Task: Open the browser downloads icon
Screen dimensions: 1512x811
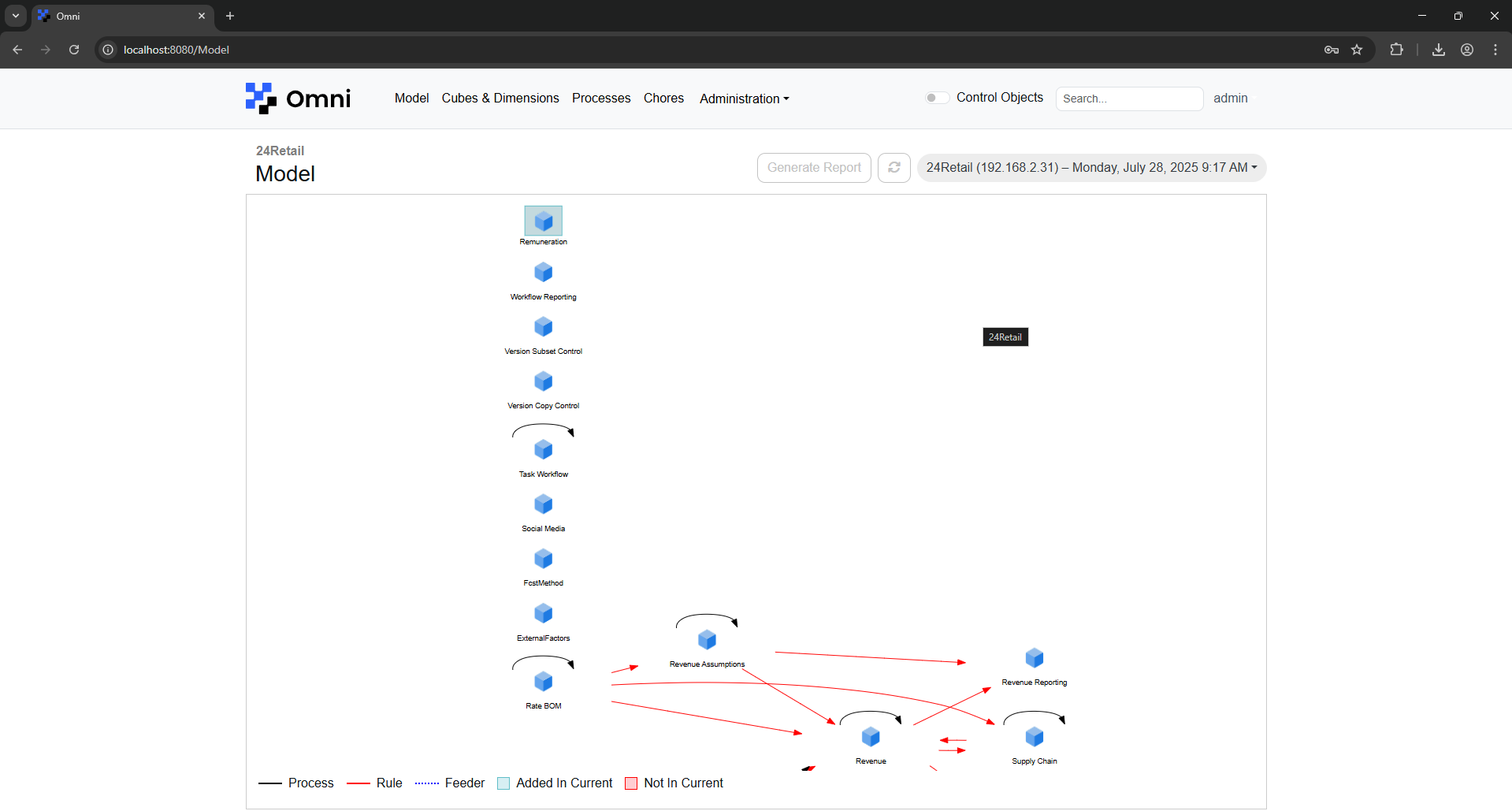Action: click(x=1439, y=50)
